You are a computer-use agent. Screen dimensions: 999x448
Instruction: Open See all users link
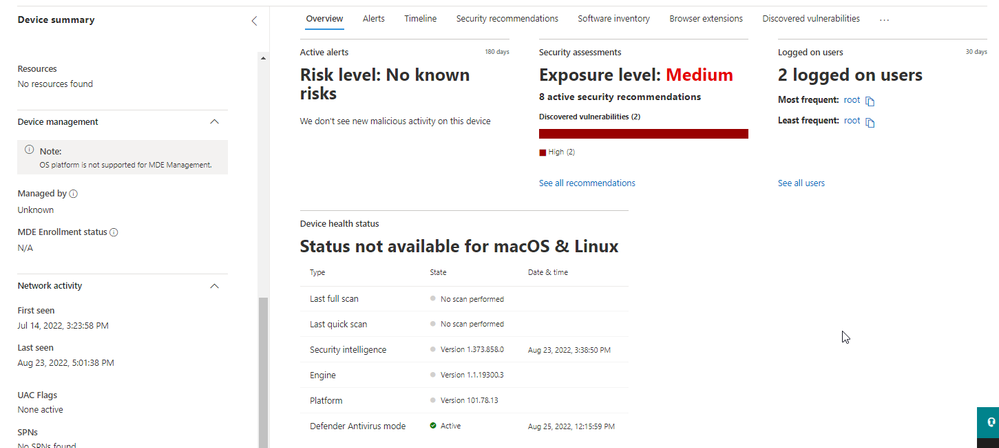[x=801, y=183]
